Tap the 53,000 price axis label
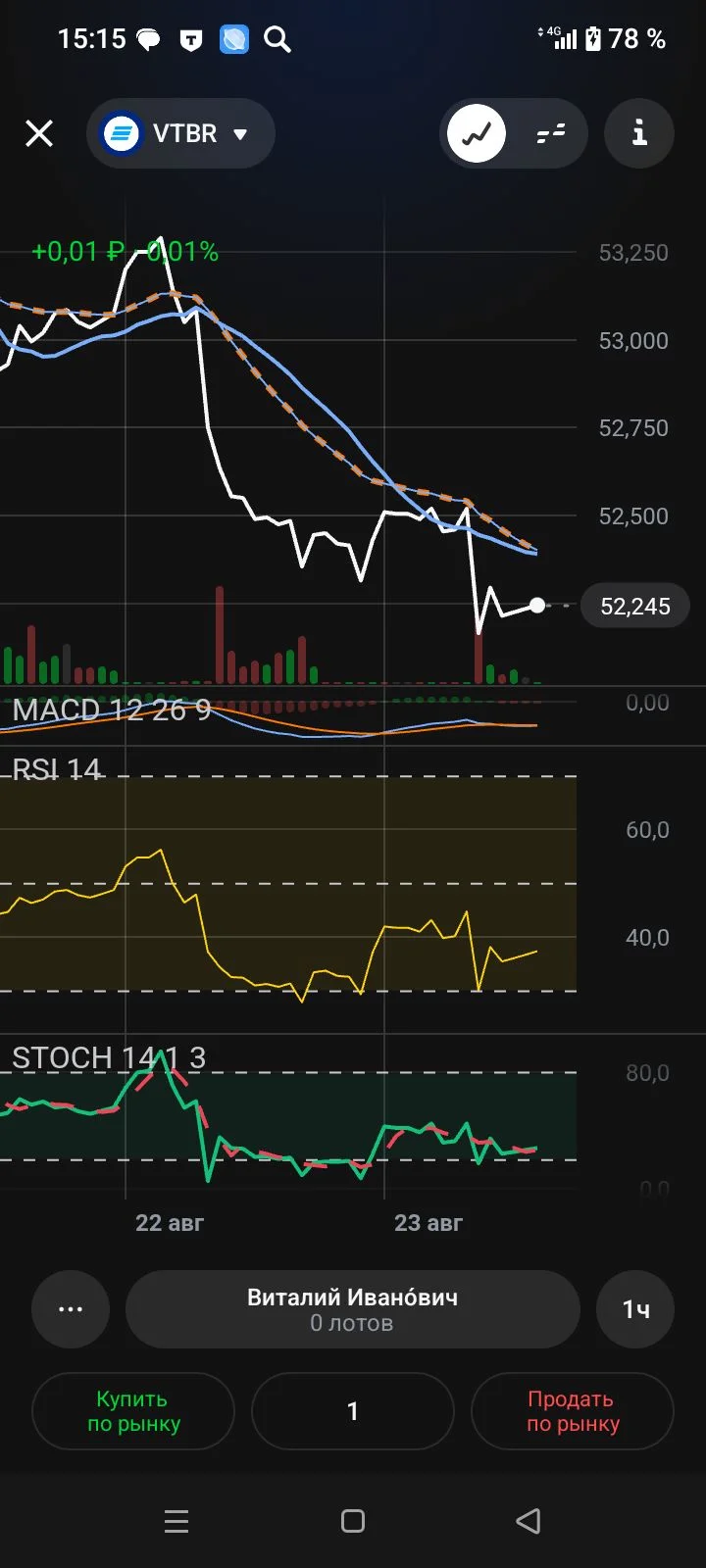Image resolution: width=706 pixels, height=1568 pixels. pos(633,341)
